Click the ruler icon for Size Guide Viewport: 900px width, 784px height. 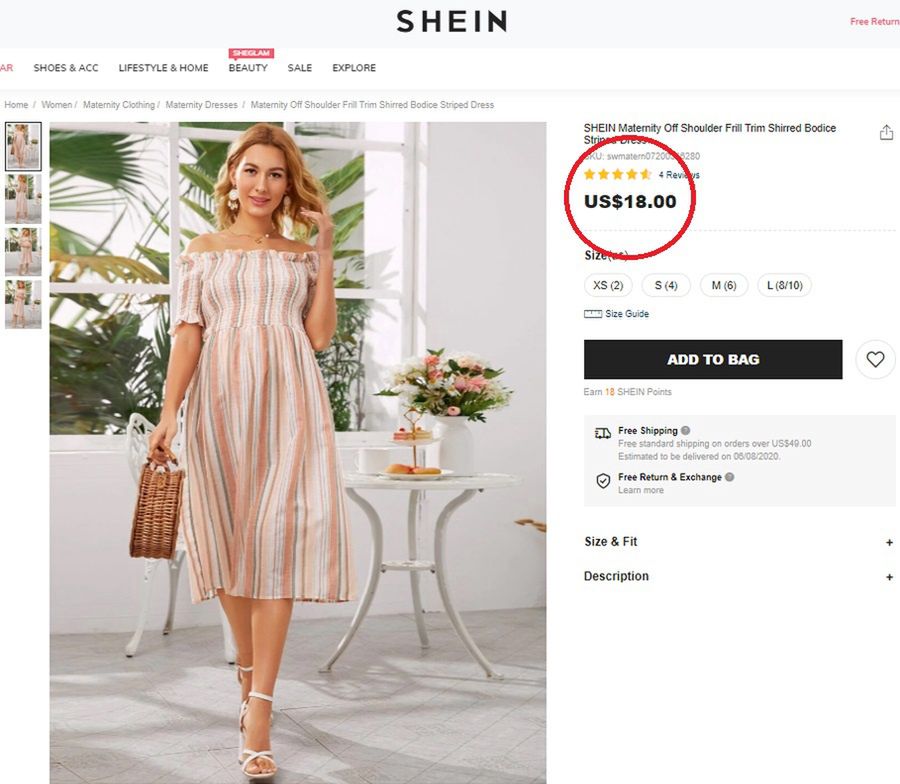pos(593,314)
